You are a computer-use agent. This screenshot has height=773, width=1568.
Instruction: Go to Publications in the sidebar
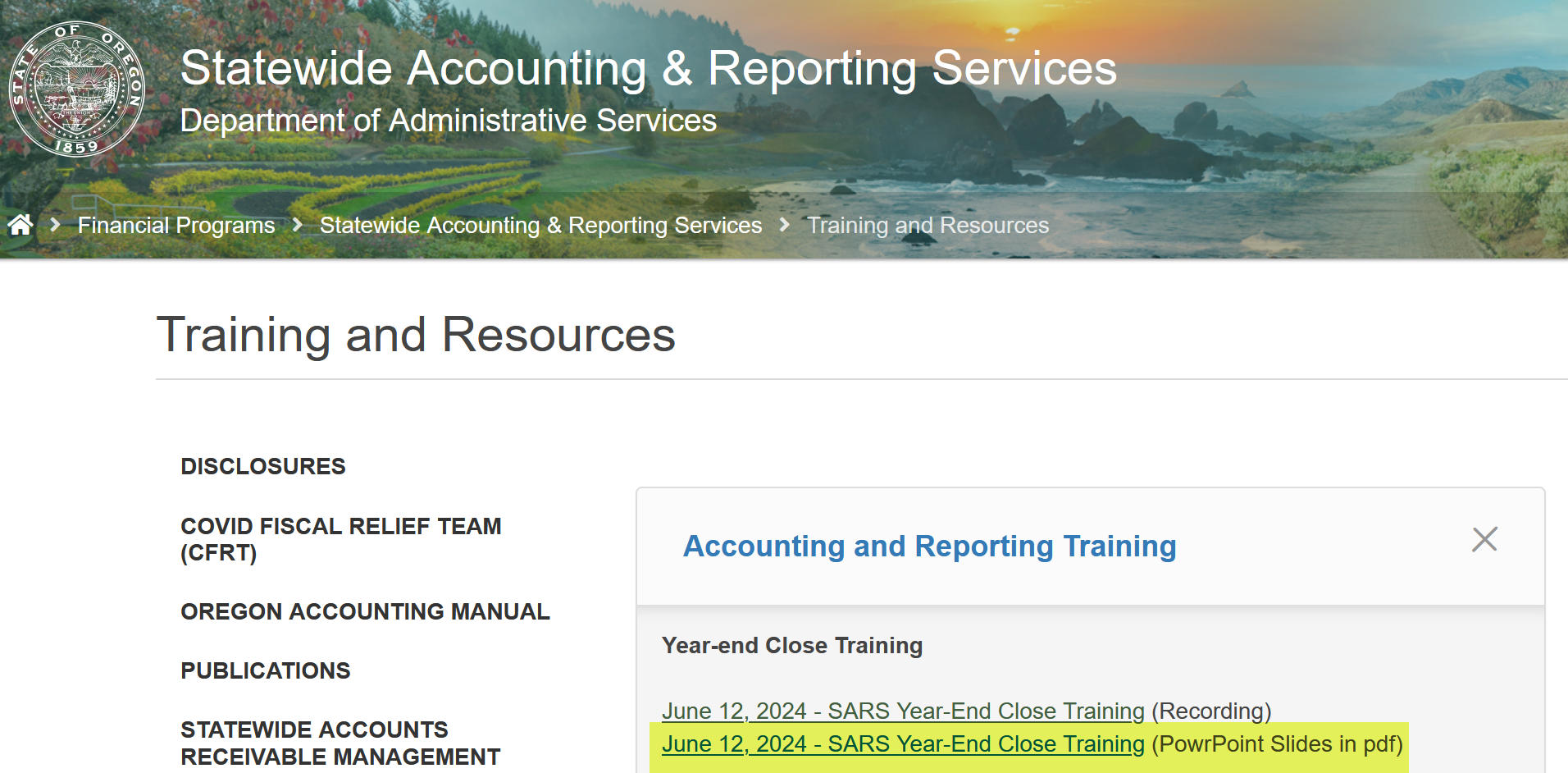265,670
